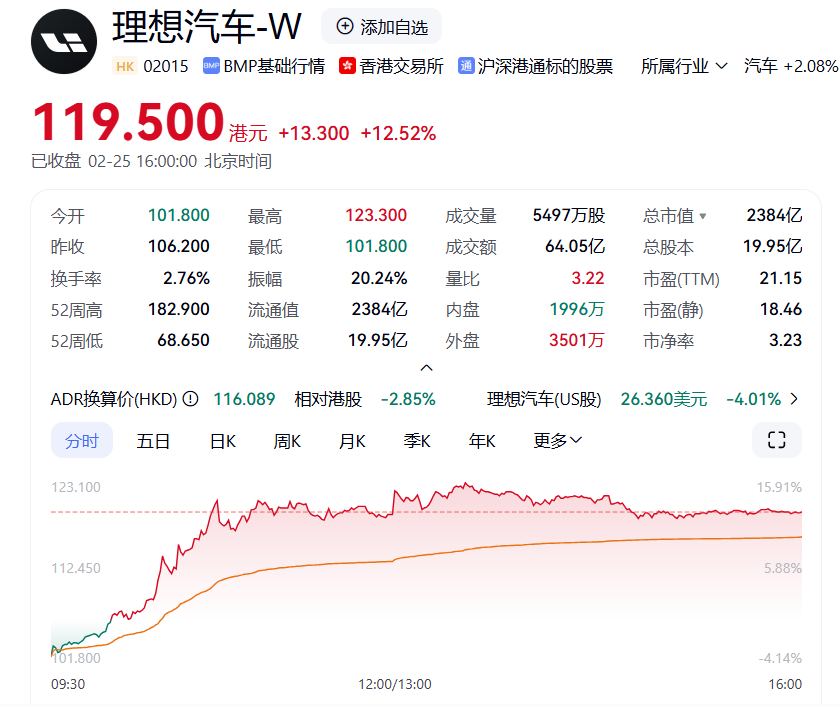
Task: Switch to the 五日 chart tab
Action: point(153,441)
